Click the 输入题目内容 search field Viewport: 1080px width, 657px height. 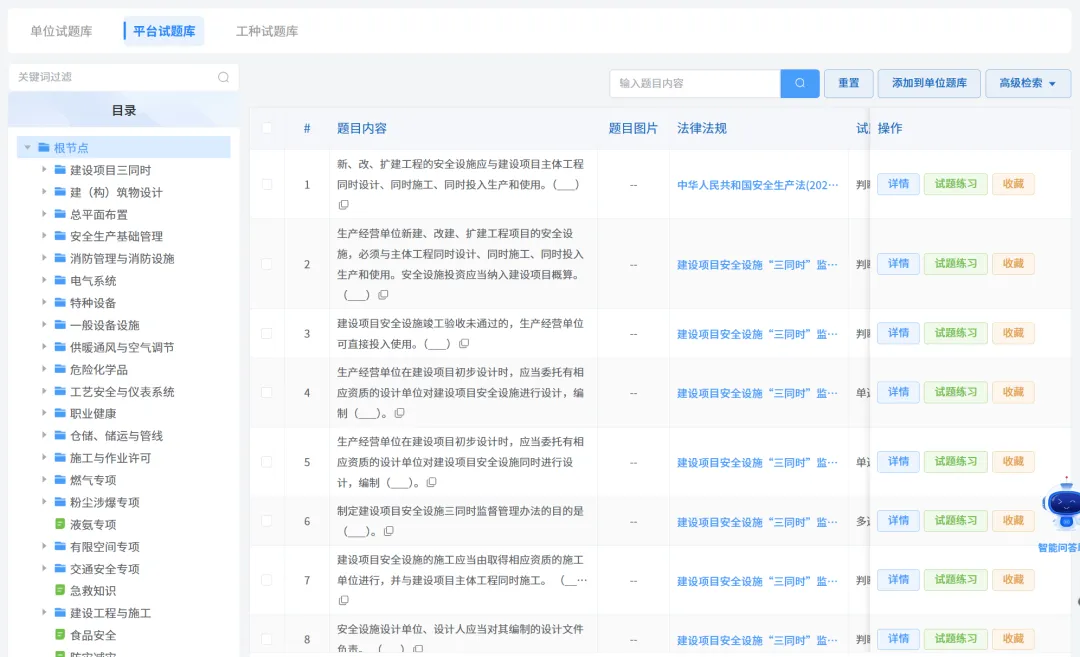click(695, 83)
